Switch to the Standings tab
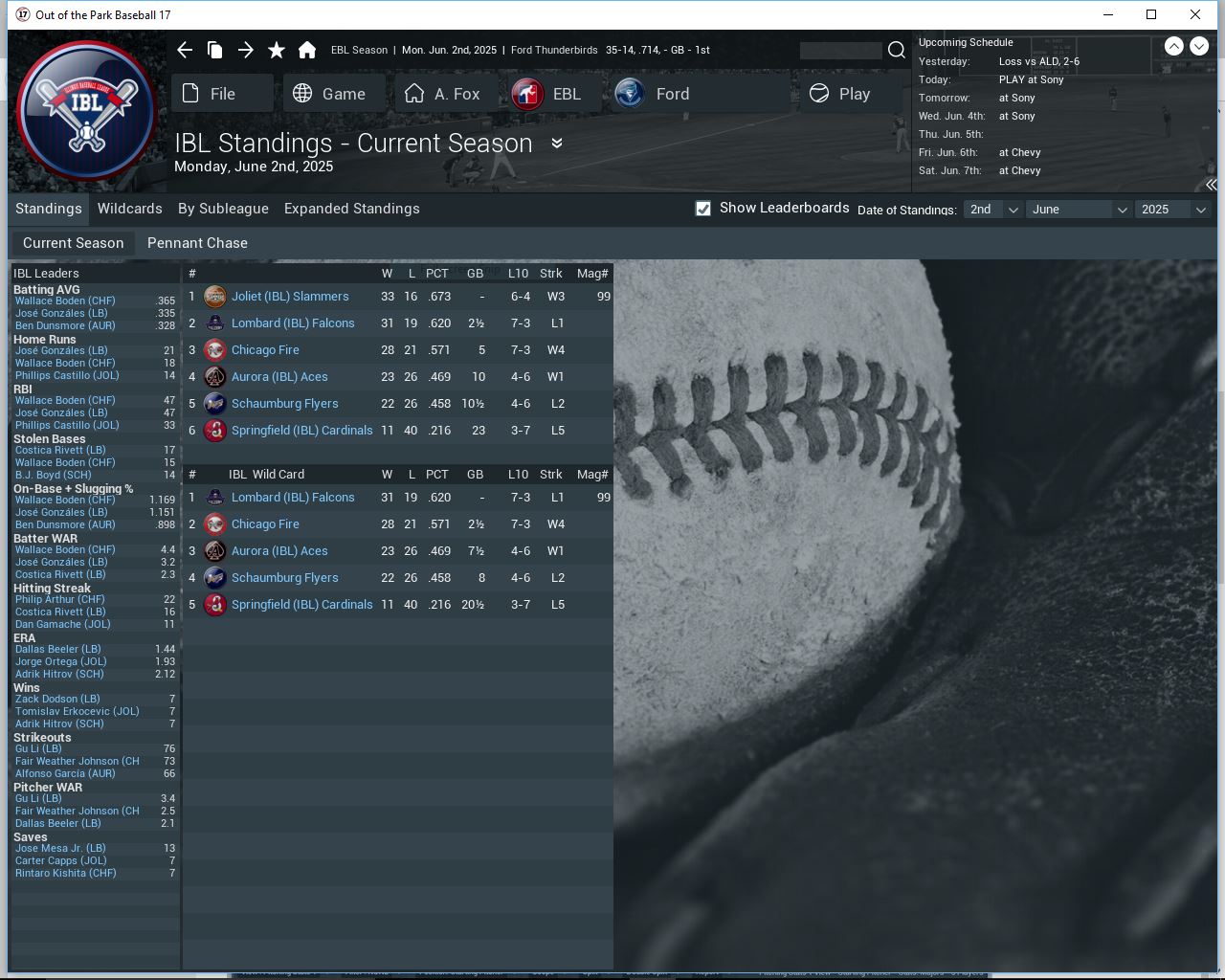The width and height of the screenshot is (1225, 980). [49, 209]
